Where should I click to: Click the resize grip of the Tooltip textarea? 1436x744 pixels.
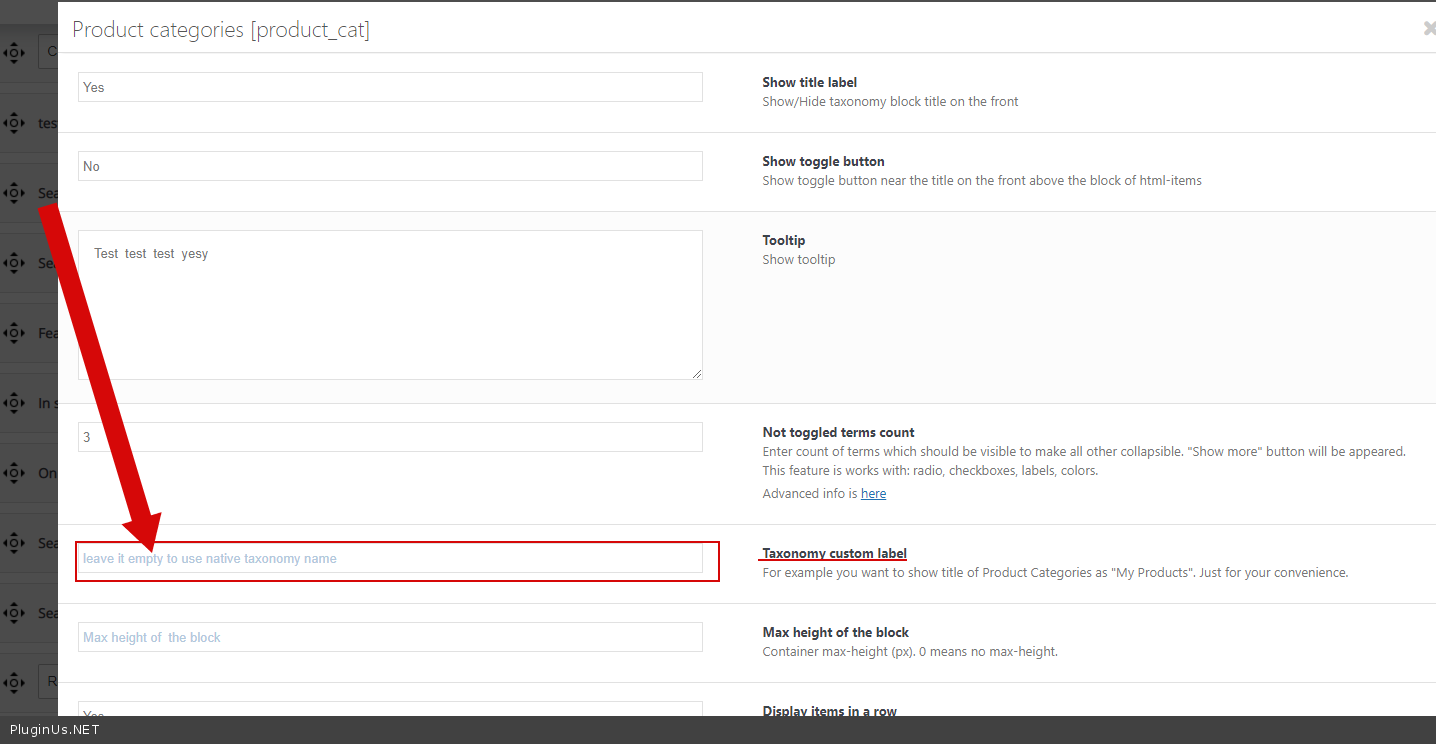click(696, 373)
